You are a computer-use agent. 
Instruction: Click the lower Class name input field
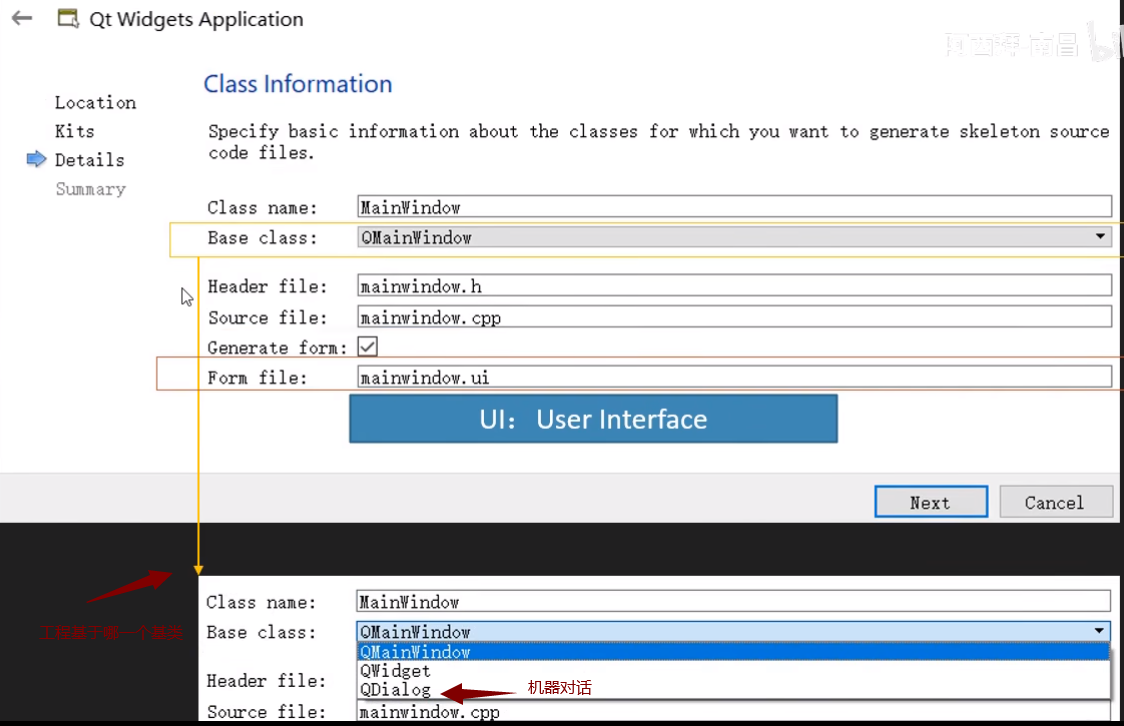coord(732,602)
